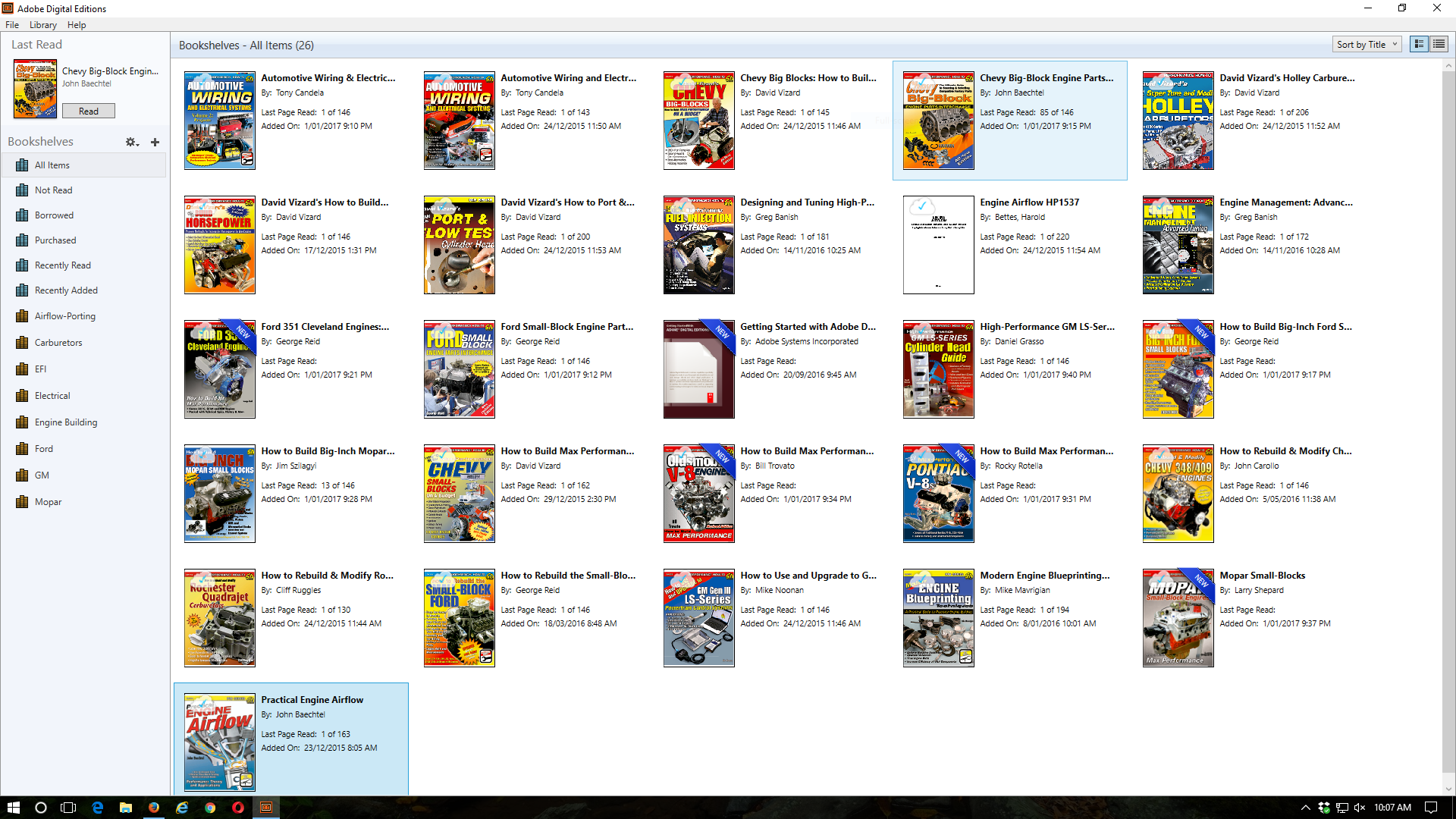Image resolution: width=1456 pixels, height=819 pixels.
Task: Select Mopar Small-Blocks cover by Larry Shepard
Action: [x=1178, y=618]
